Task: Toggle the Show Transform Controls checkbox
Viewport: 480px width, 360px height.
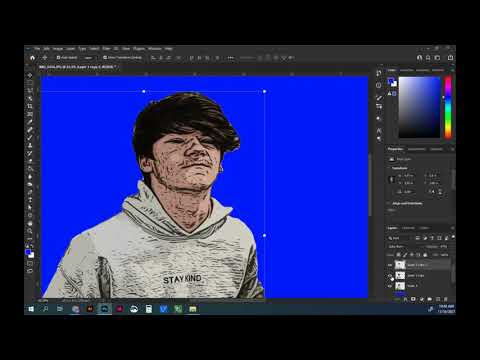Action: [105, 58]
